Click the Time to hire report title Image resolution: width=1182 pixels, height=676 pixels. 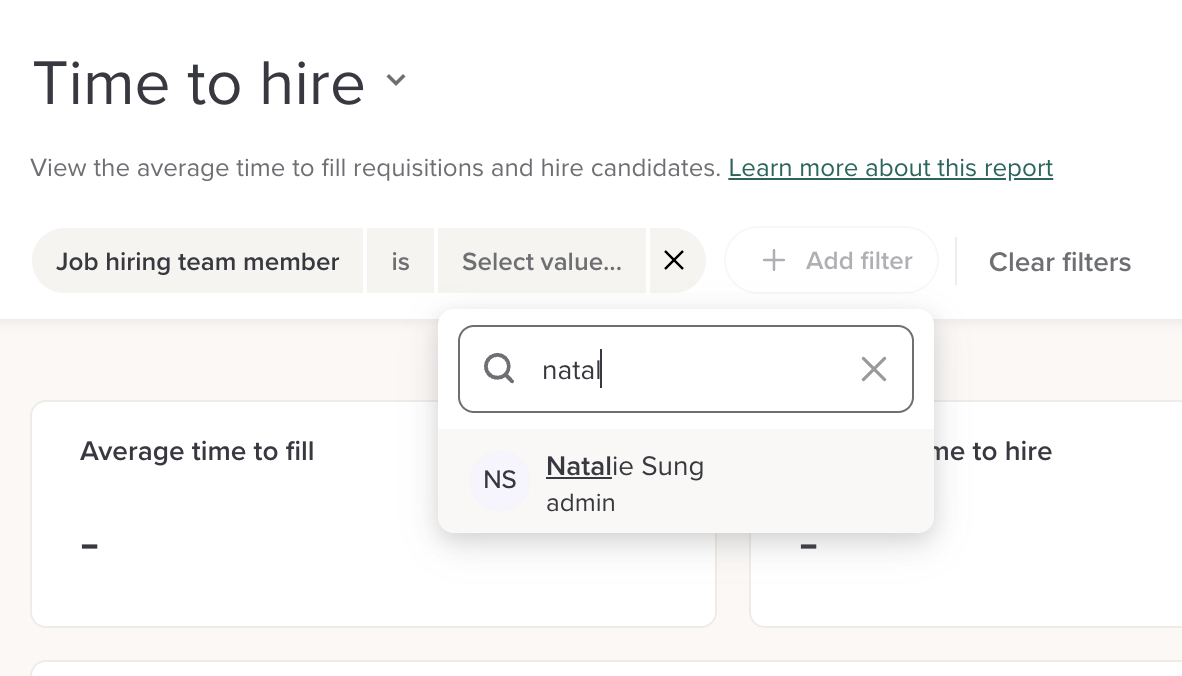point(199,83)
